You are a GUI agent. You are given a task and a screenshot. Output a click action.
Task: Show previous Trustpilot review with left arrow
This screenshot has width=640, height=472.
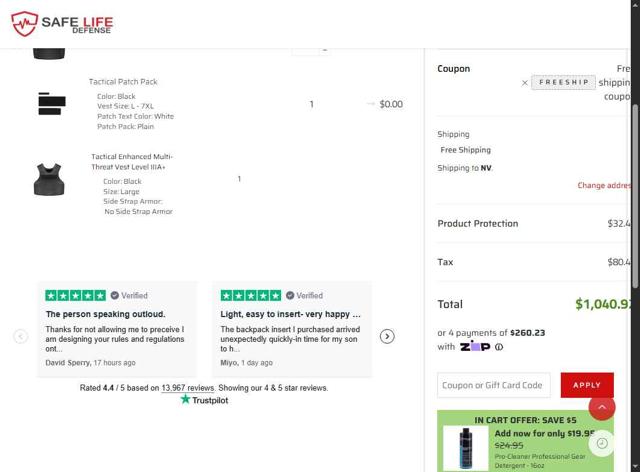(20, 336)
